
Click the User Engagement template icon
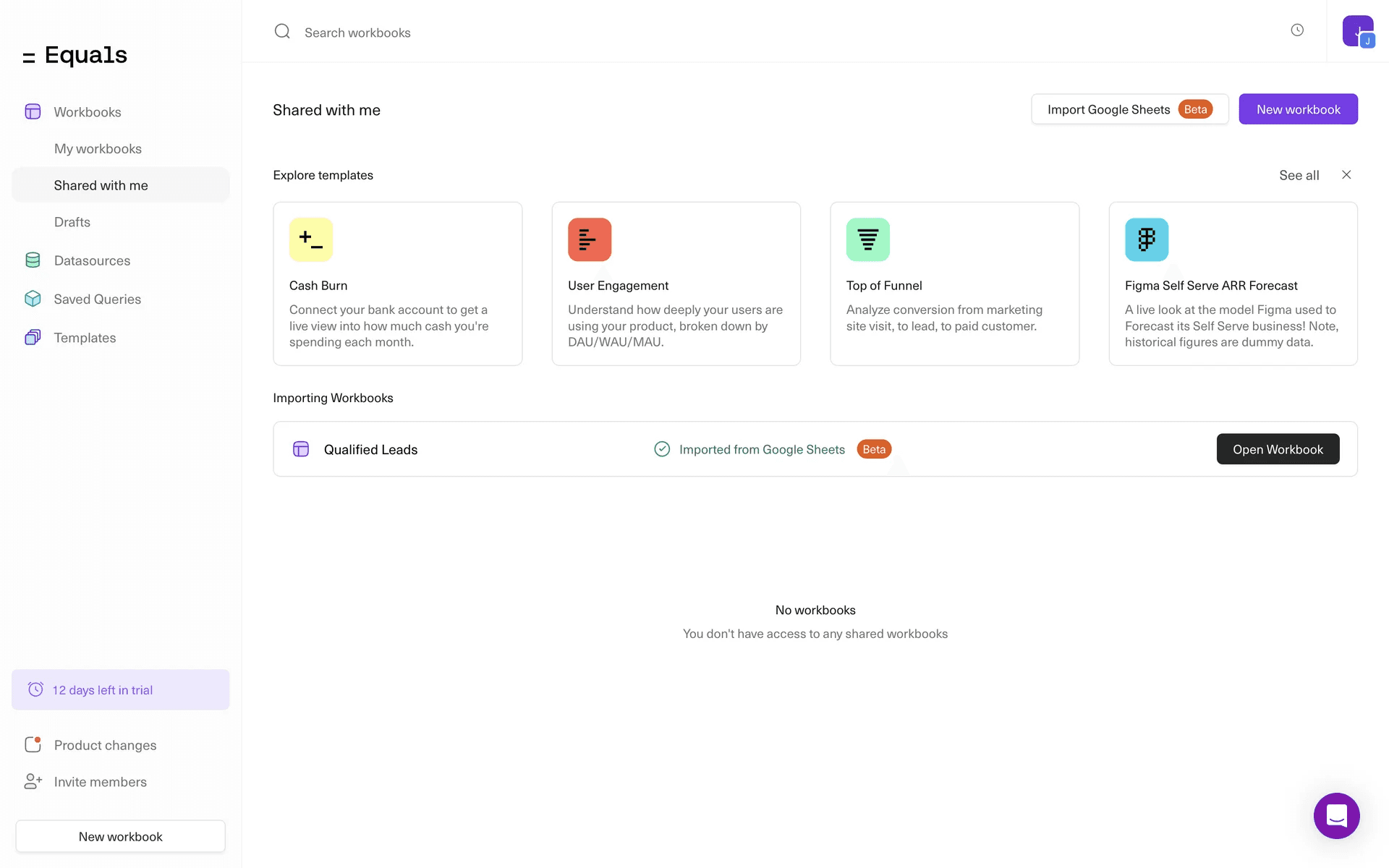click(590, 239)
